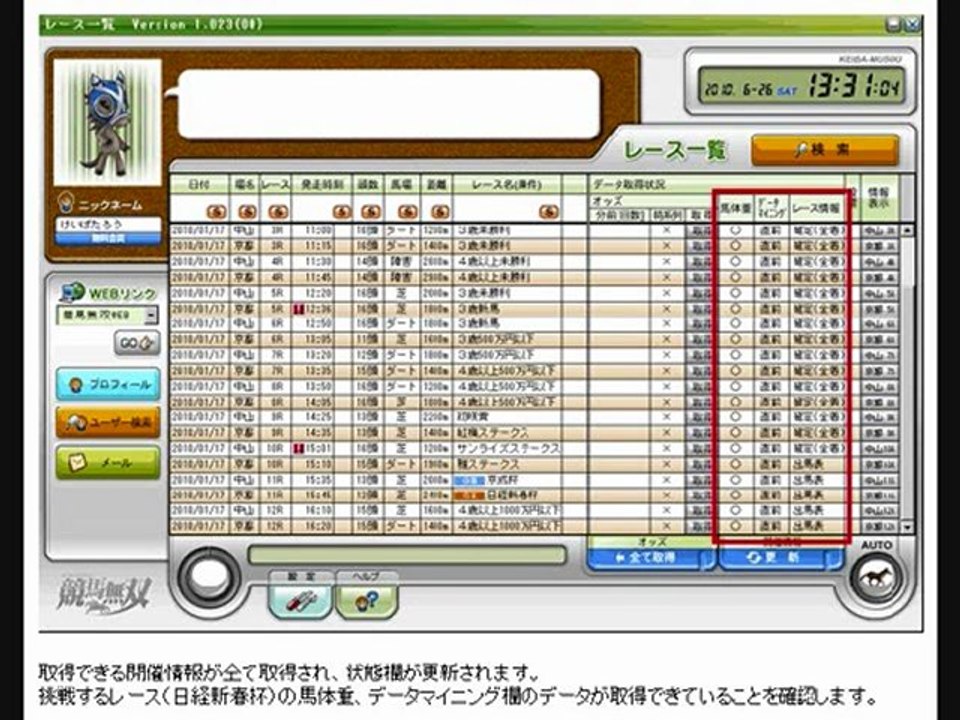Click the 16:20 start time cell
960x720 pixels.
tap(318, 527)
